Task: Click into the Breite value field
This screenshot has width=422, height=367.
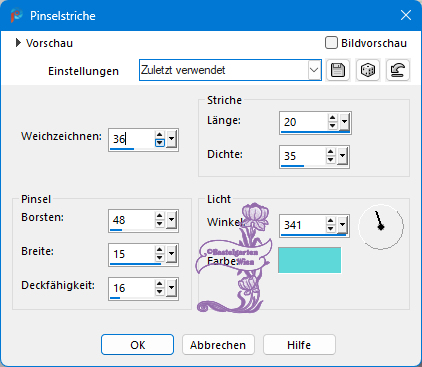Action: click(132, 254)
